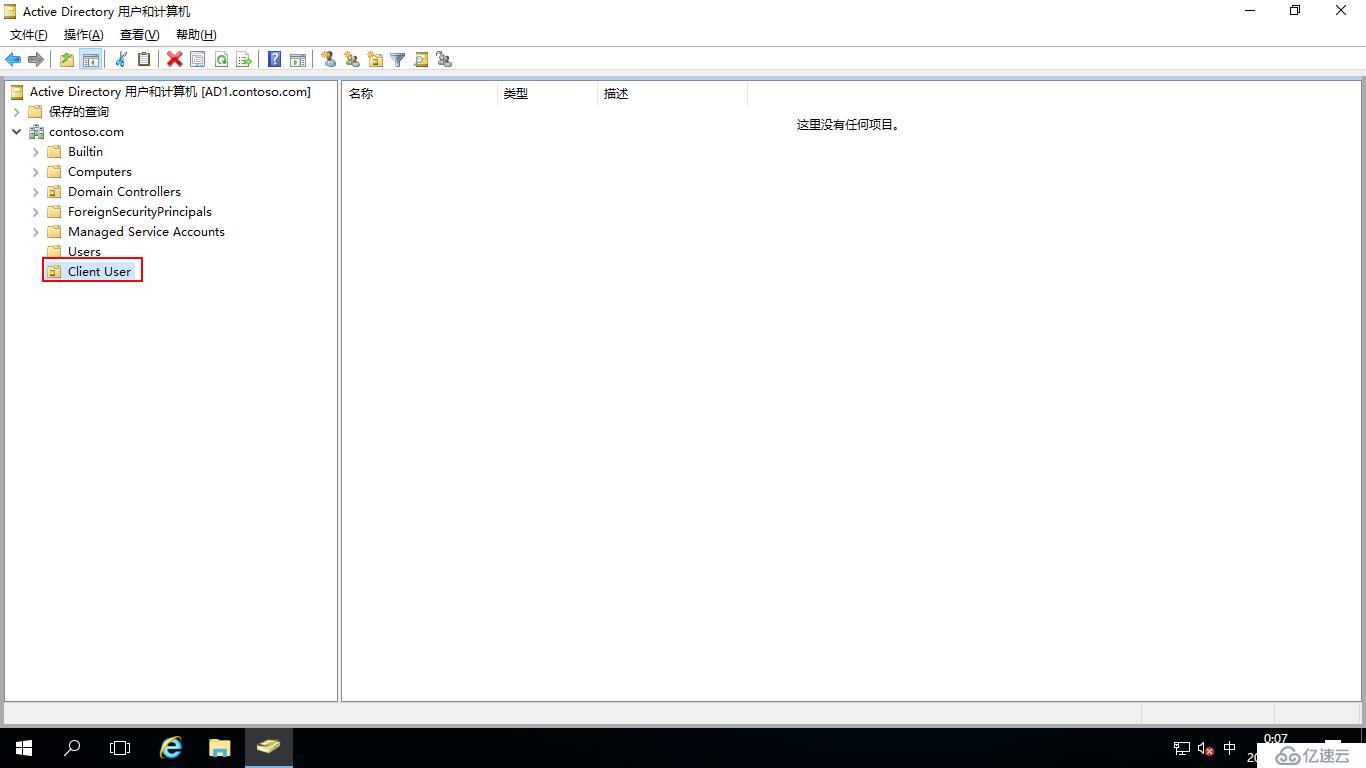
Task: Sort by the 描述 column header
Action: coord(672,94)
